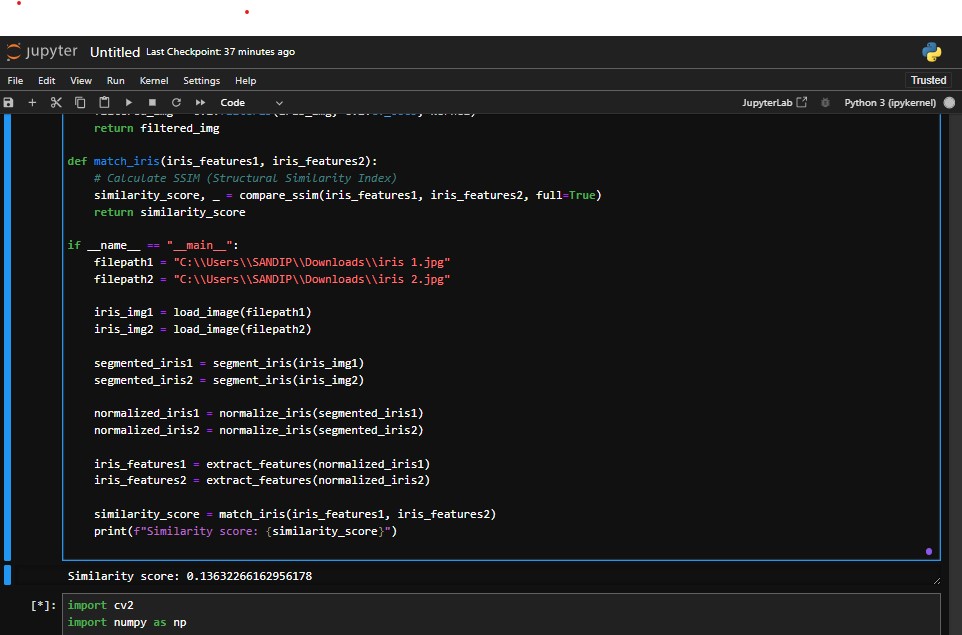Cut selected cell with scissors icon
This screenshot has width=962, height=635.
pyautogui.click(x=56, y=102)
